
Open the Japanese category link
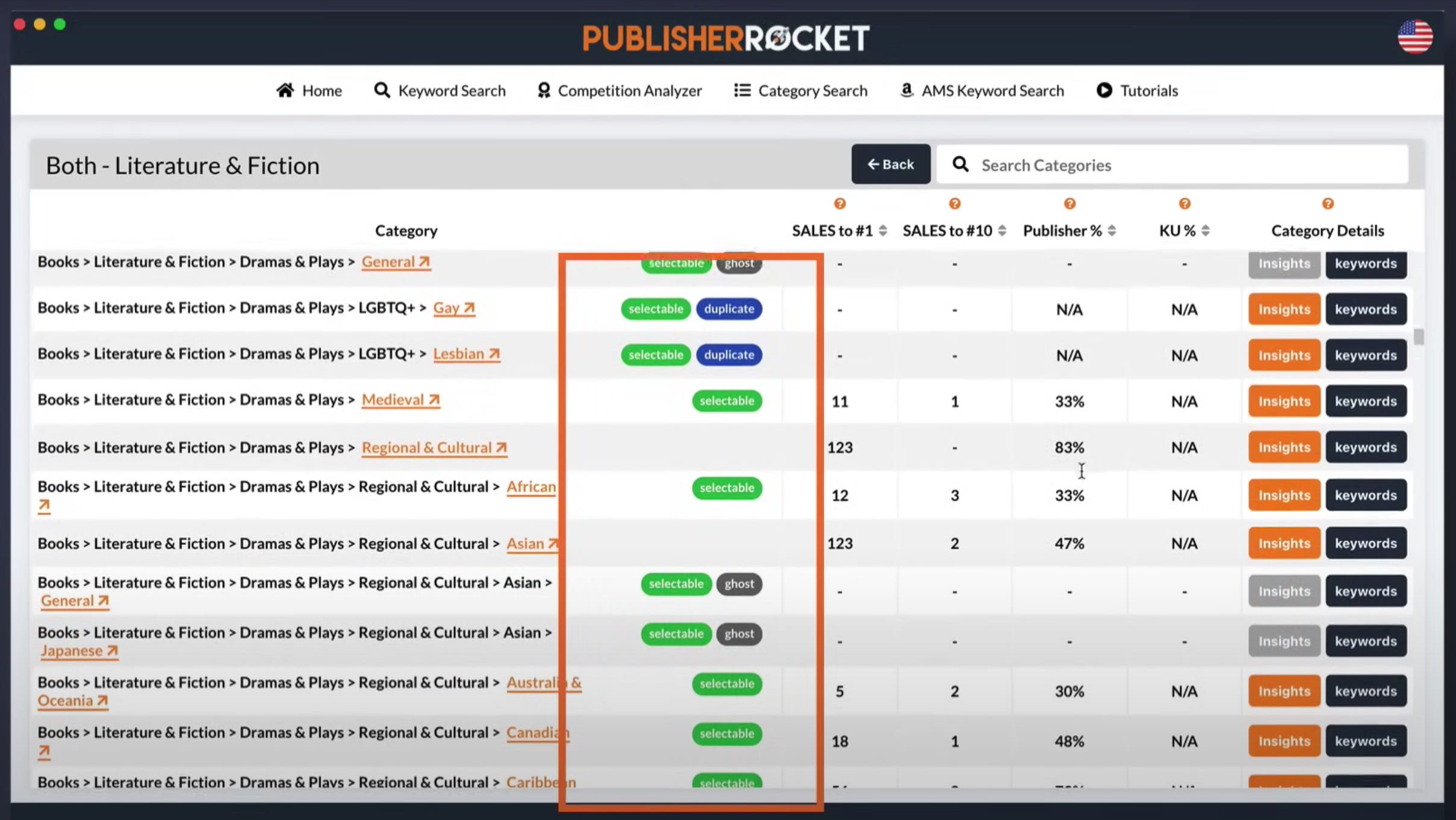pos(79,651)
